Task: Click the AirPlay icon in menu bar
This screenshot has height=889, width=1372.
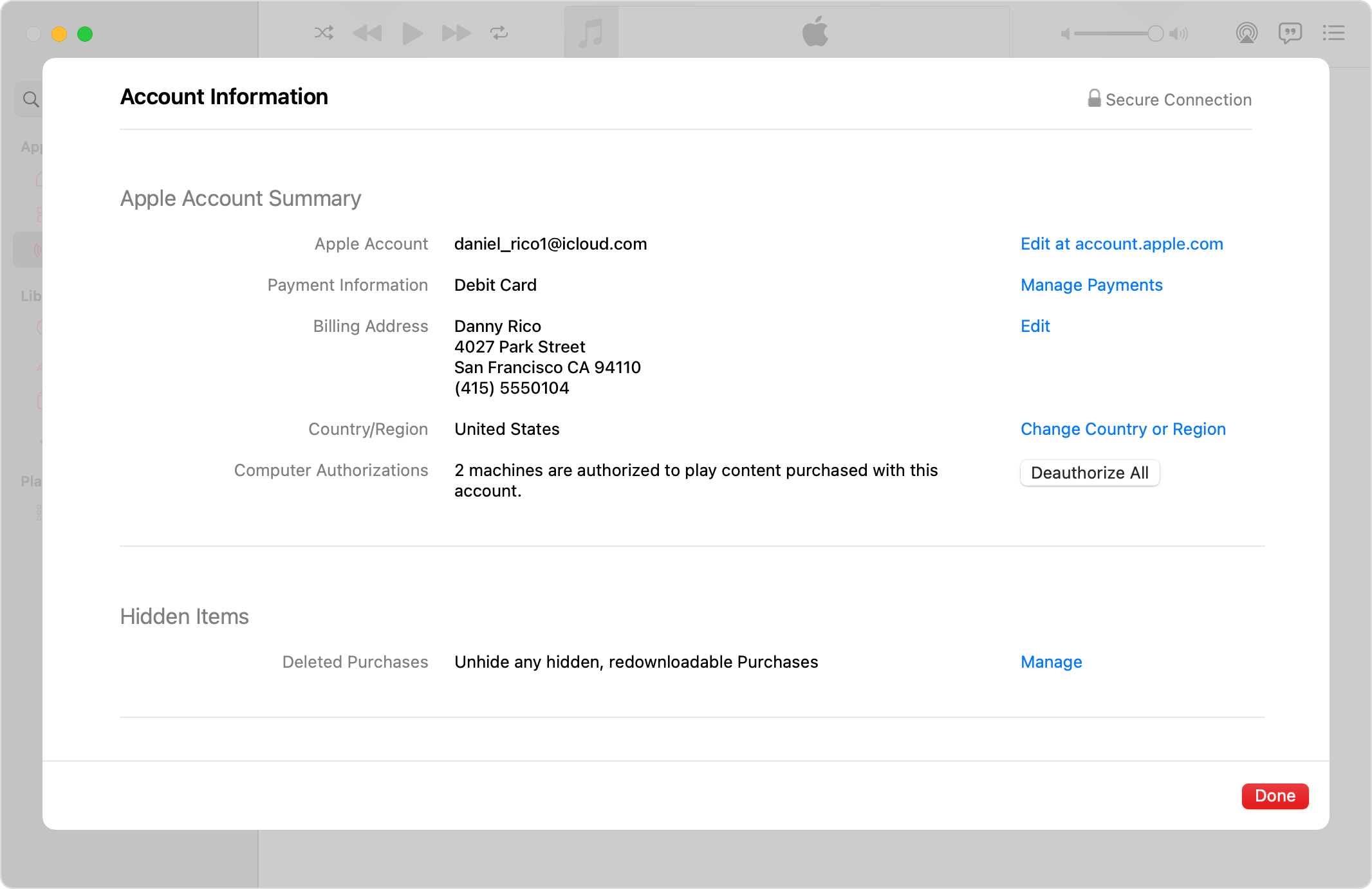Action: pos(1245,34)
